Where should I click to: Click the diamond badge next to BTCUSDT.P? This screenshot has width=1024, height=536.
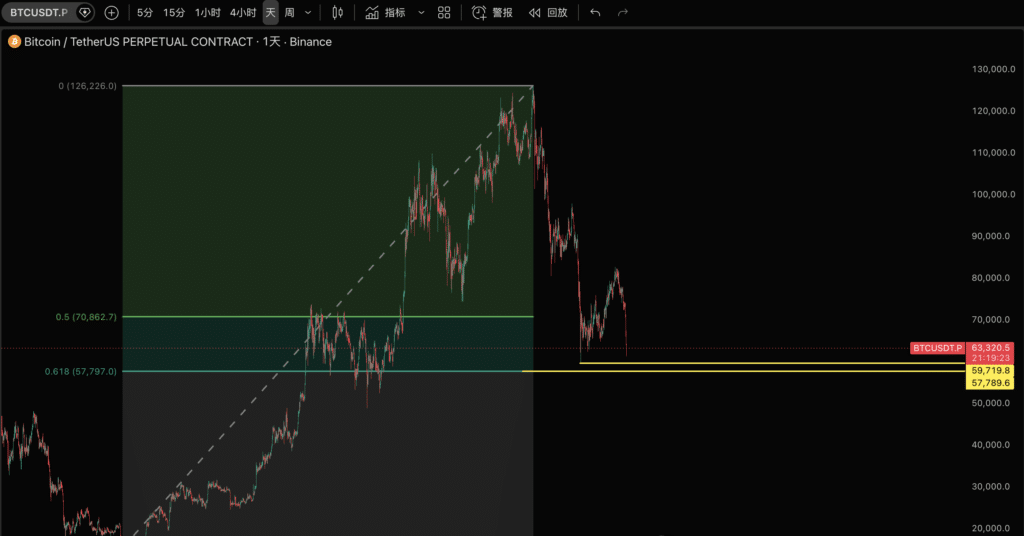(84, 12)
